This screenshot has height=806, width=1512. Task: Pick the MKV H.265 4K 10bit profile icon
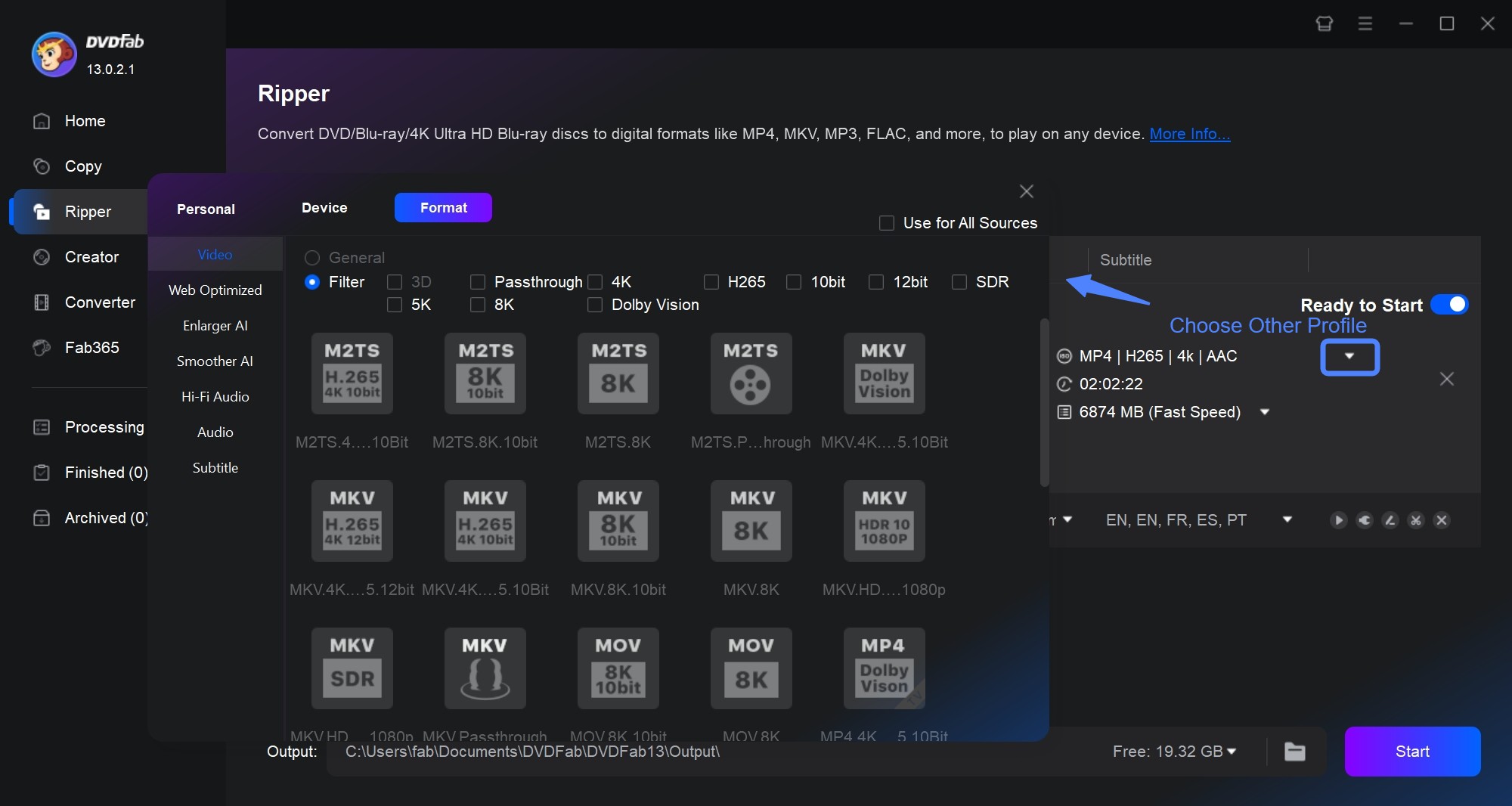coord(485,521)
